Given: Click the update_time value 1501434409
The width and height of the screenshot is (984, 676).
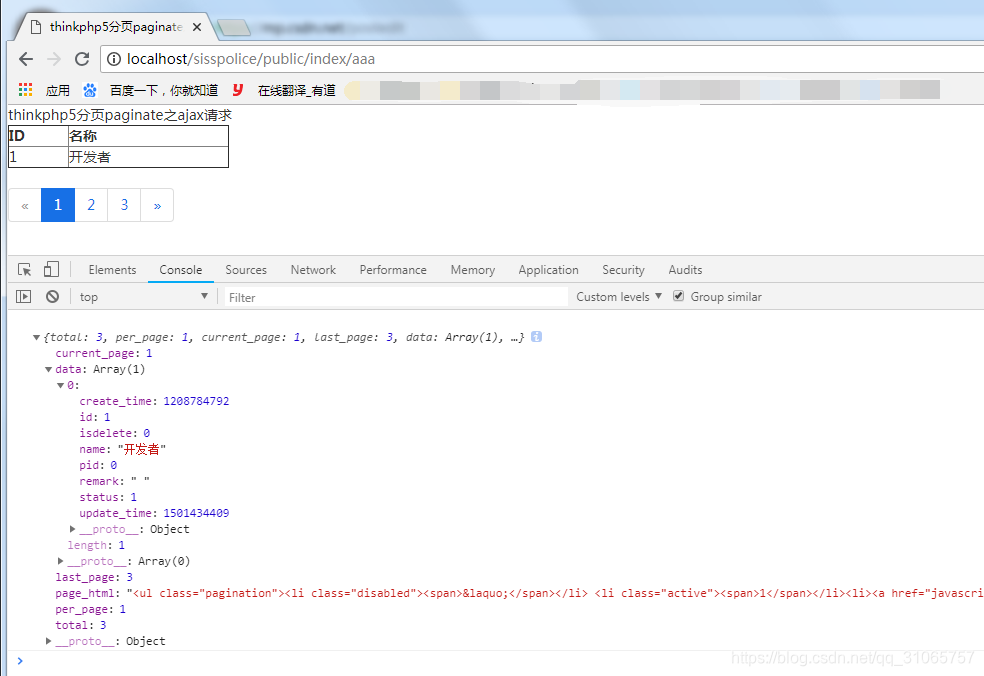Looking at the screenshot, I should pos(196,513).
